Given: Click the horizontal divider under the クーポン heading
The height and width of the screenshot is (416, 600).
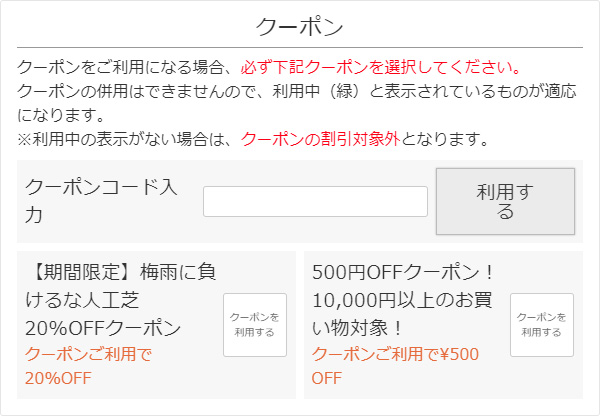Looking at the screenshot, I should [300, 47].
